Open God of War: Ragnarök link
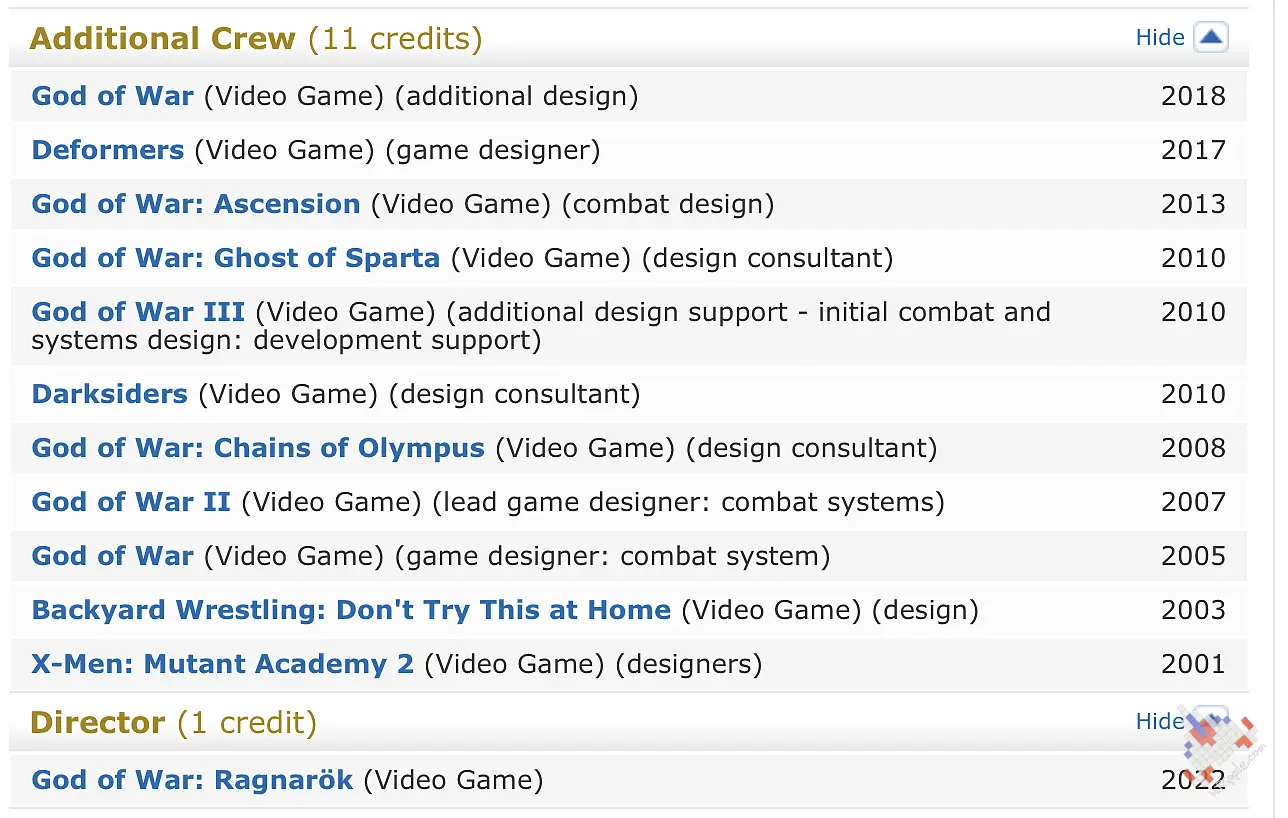This screenshot has height=818, width=1288. coord(192,780)
